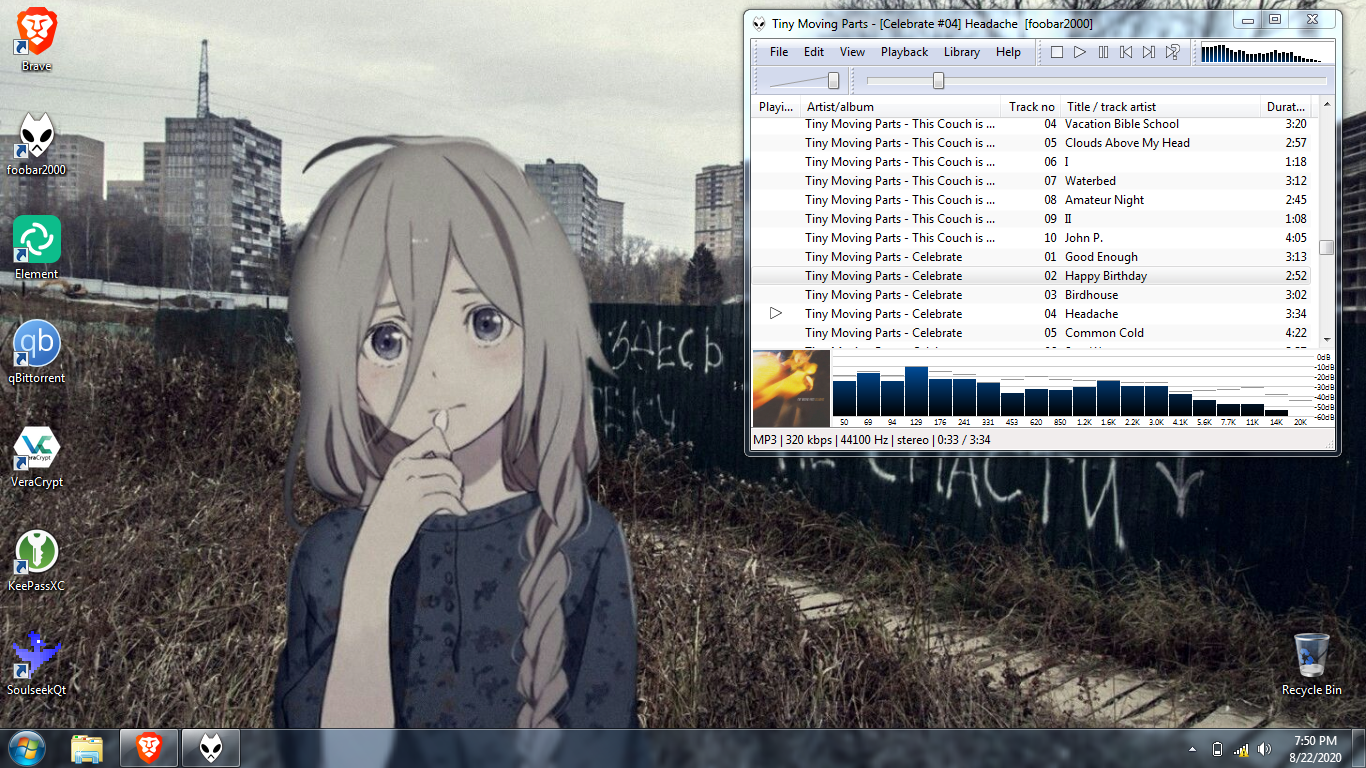Click the foobar2000 title bar icon
Screen dimensions: 1366x768
(760, 24)
